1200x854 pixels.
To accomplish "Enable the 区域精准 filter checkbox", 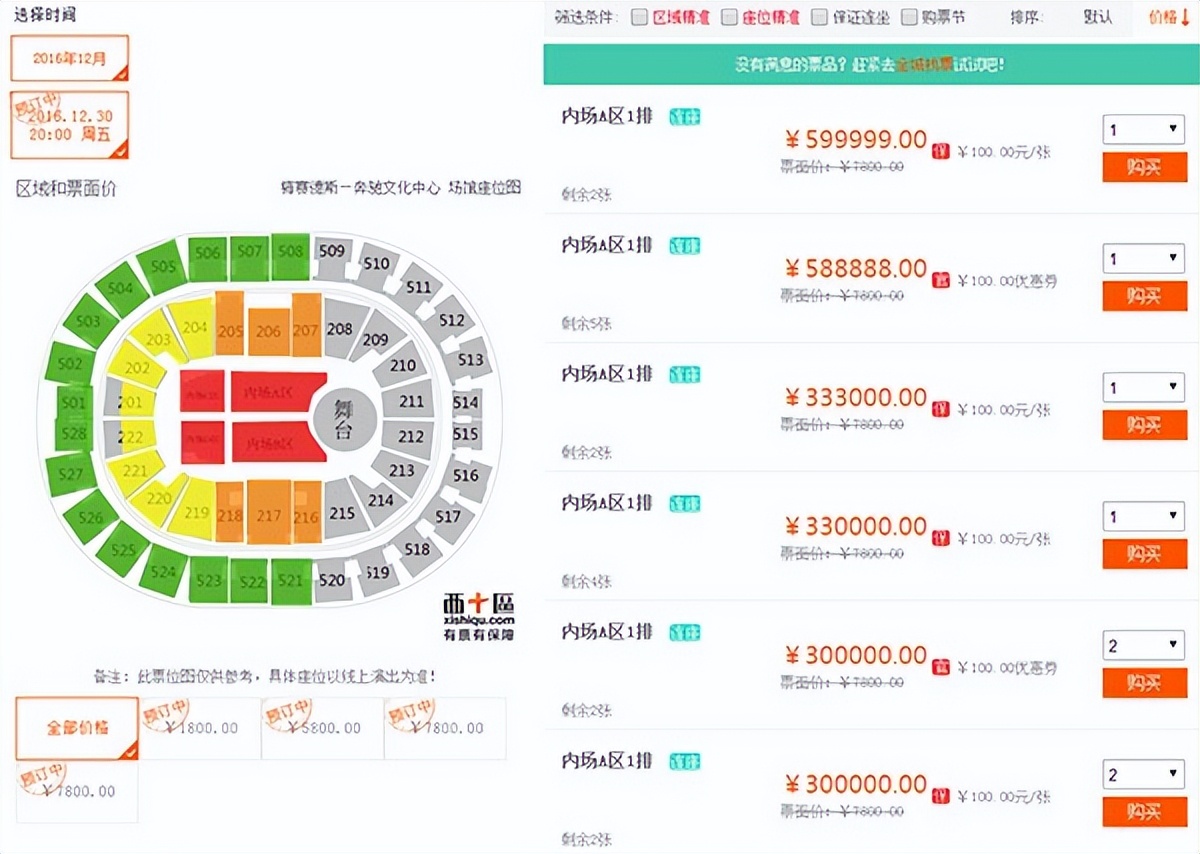I will (640, 17).
